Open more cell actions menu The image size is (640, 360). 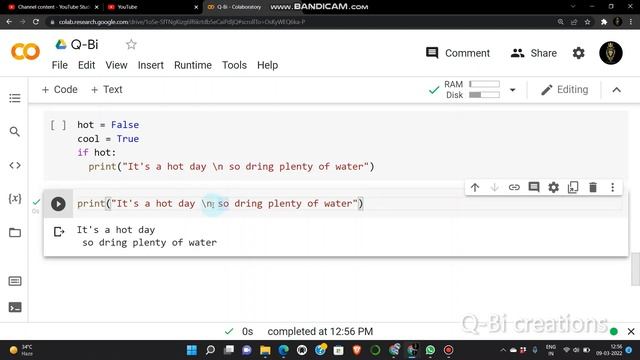pyautogui.click(x=612, y=188)
